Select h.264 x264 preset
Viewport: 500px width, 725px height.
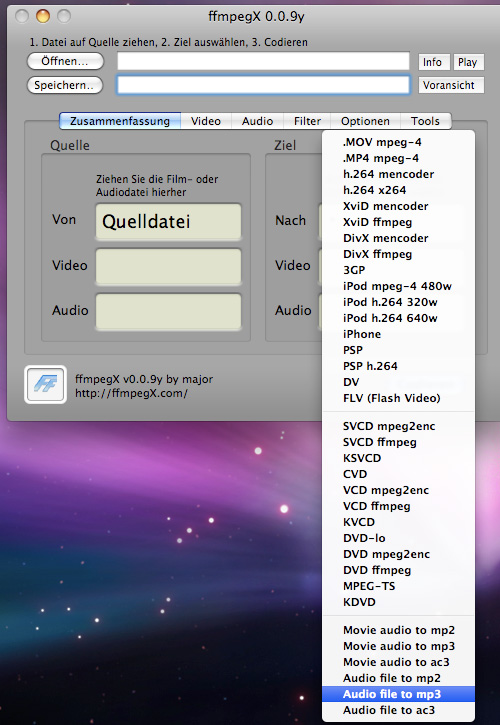click(x=398, y=190)
